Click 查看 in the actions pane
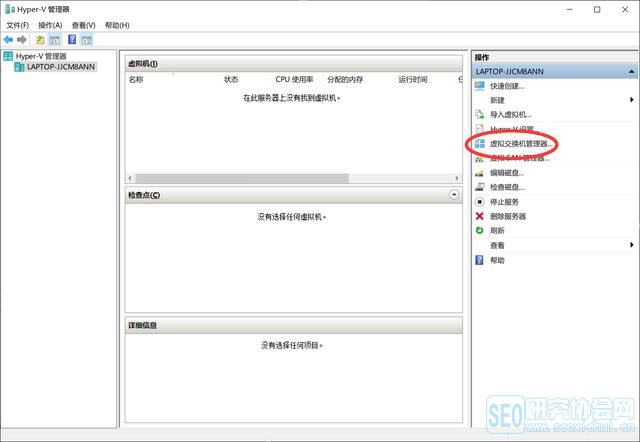The width and height of the screenshot is (640, 442). (x=497, y=245)
